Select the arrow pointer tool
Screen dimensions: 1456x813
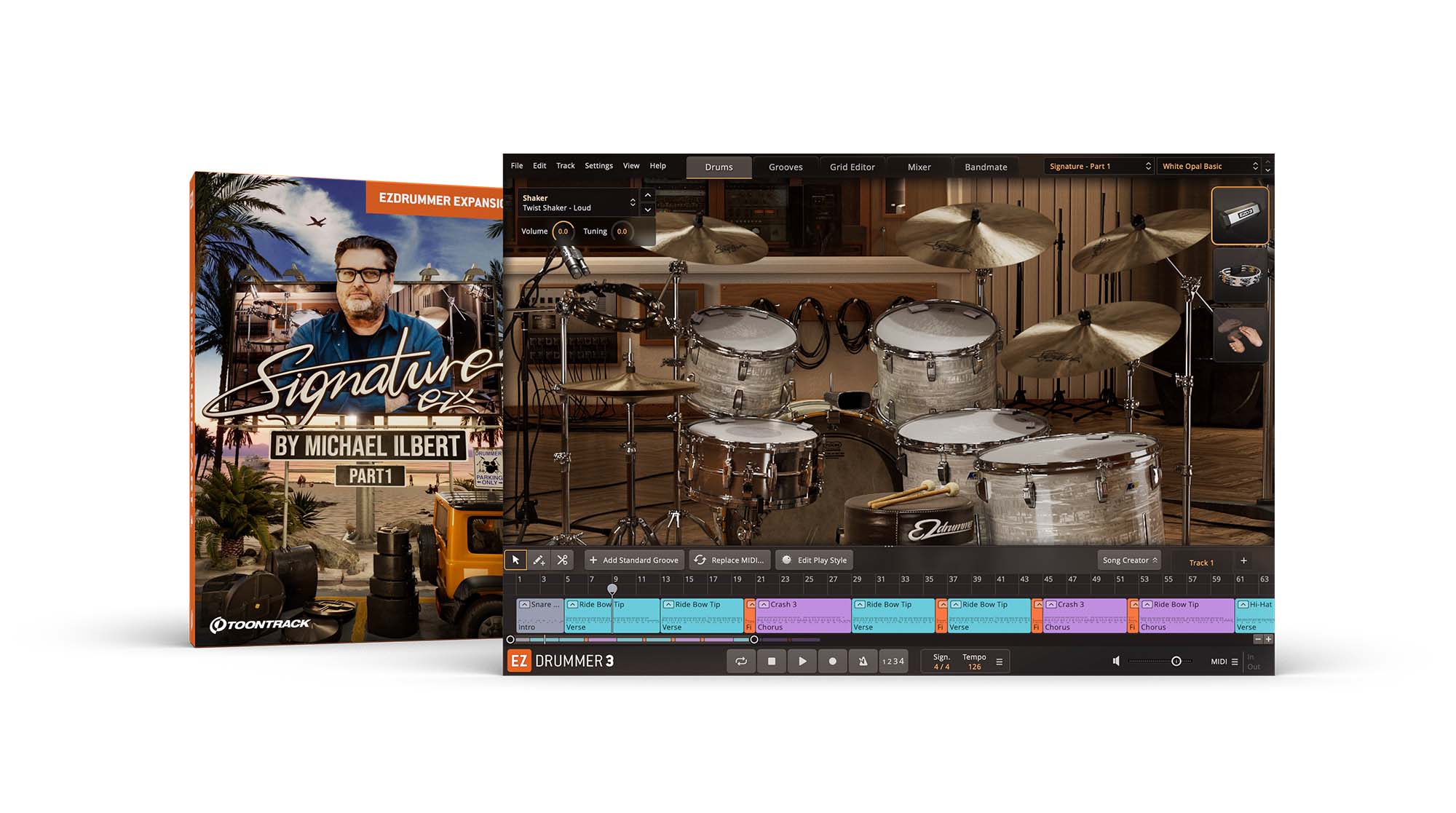515,560
